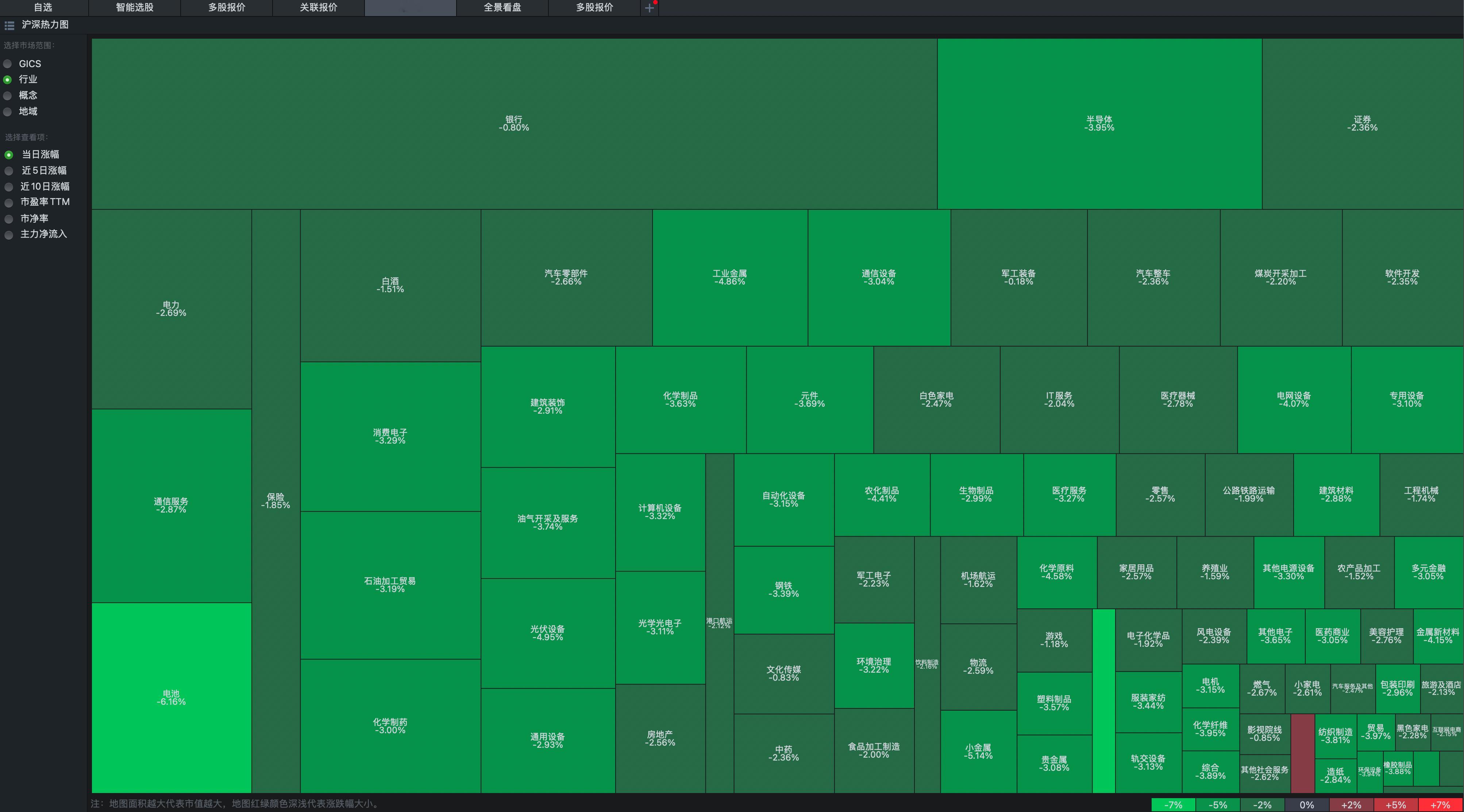Click the 0% gray legend swatch
The width and height of the screenshot is (1464, 812).
coord(1307,805)
